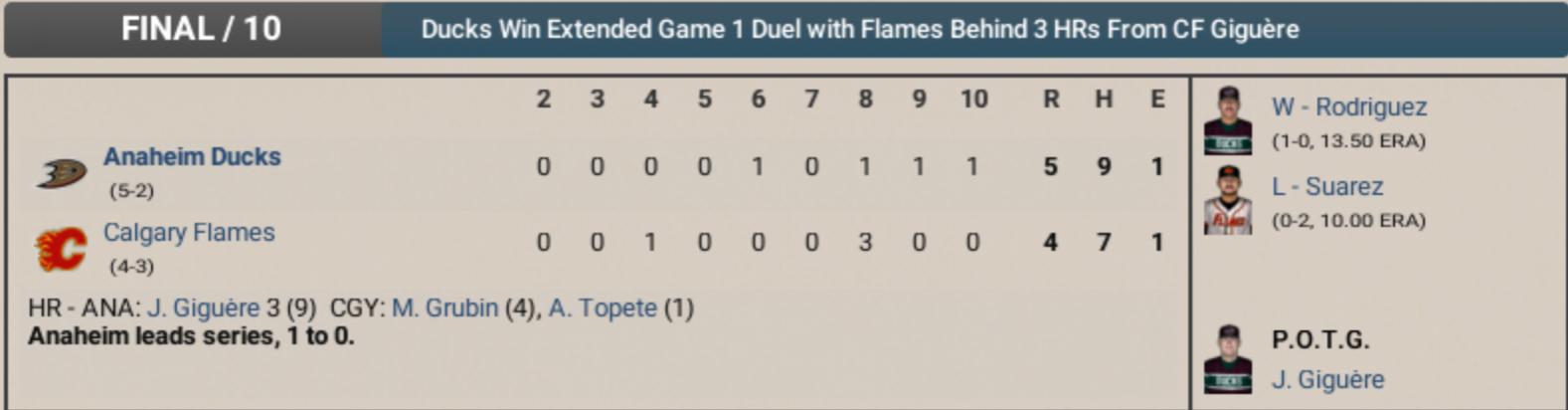This screenshot has width=1568, height=410.
Task: Click the Flames' total hits value
Action: point(1104,243)
